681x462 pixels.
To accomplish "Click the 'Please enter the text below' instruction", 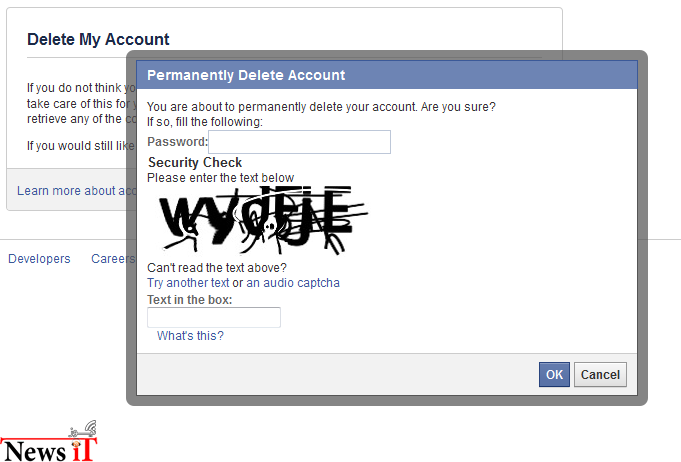I will [221, 178].
